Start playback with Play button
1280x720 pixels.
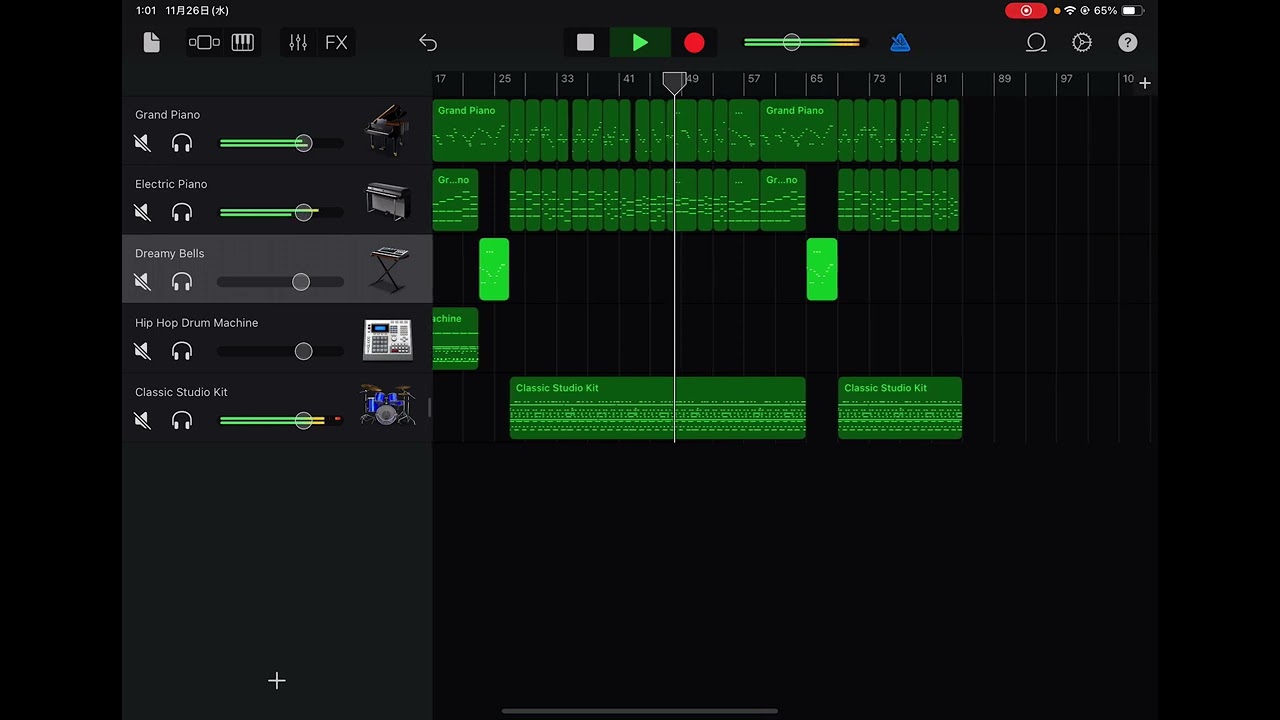click(x=640, y=42)
